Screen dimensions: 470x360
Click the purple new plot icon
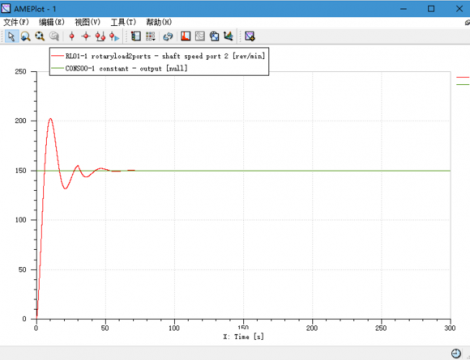(250, 36)
